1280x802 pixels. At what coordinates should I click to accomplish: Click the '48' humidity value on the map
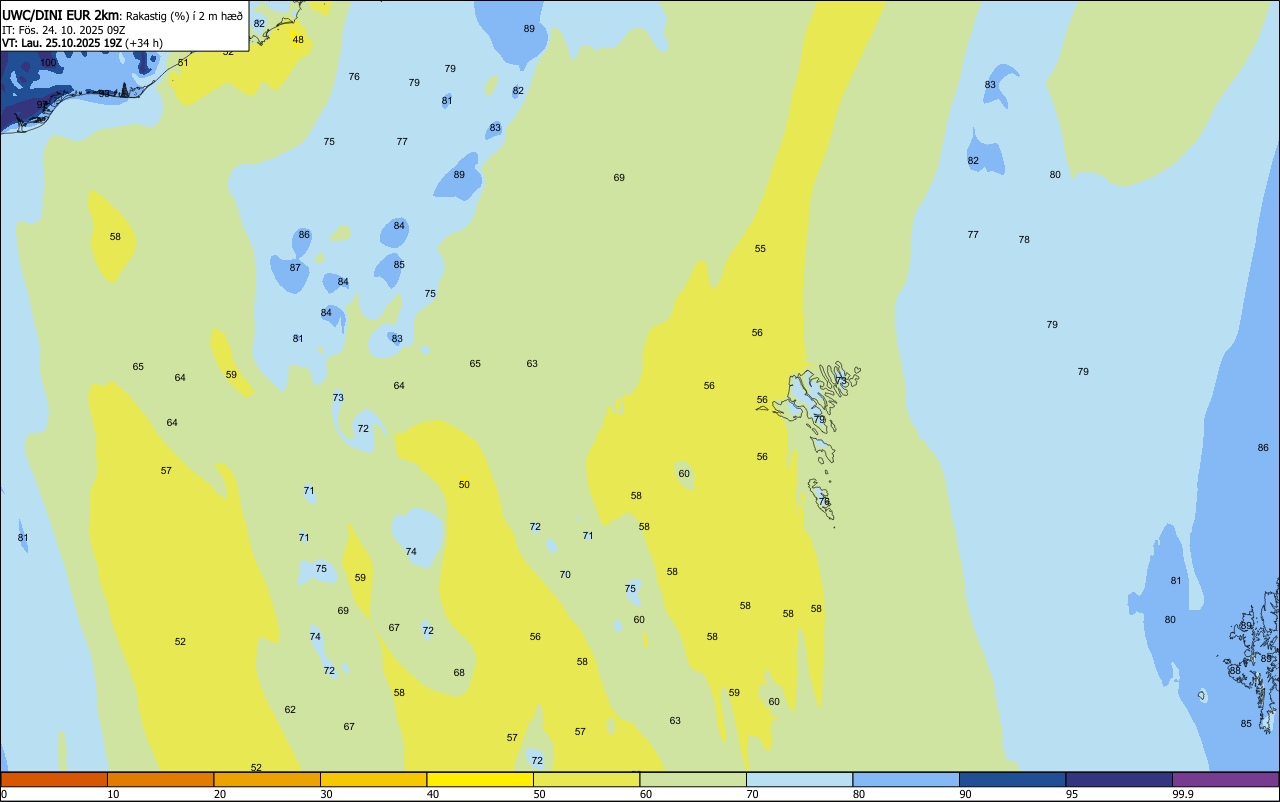click(x=298, y=40)
